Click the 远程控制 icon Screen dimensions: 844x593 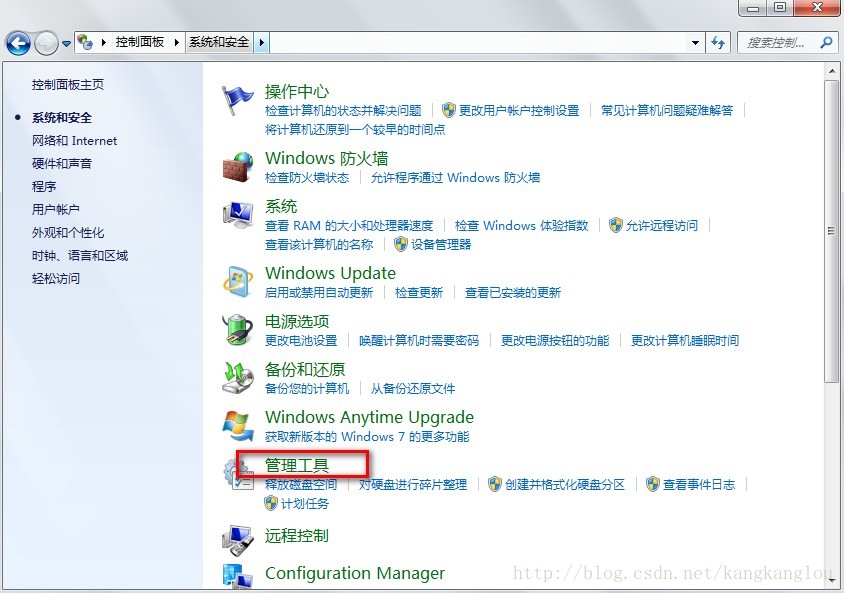237,540
